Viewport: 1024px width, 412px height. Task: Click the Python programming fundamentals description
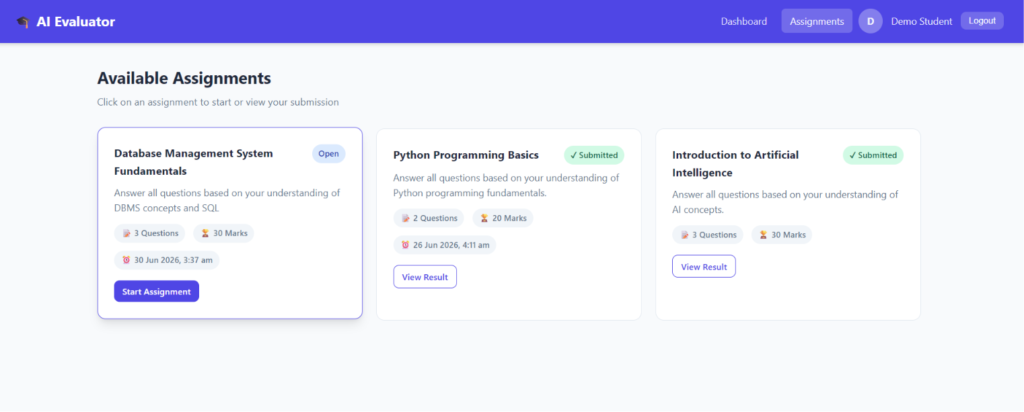click(x=506, y=185)
